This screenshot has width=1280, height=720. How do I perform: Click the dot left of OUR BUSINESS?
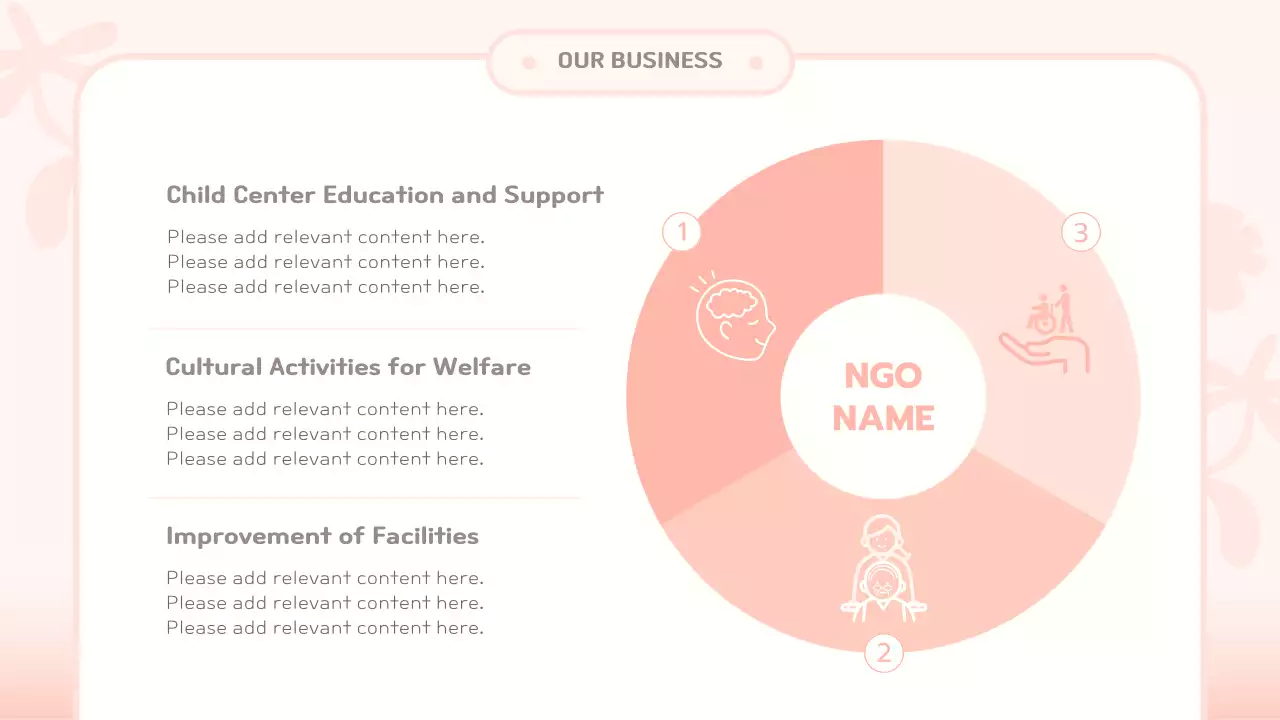coord(529,63)
